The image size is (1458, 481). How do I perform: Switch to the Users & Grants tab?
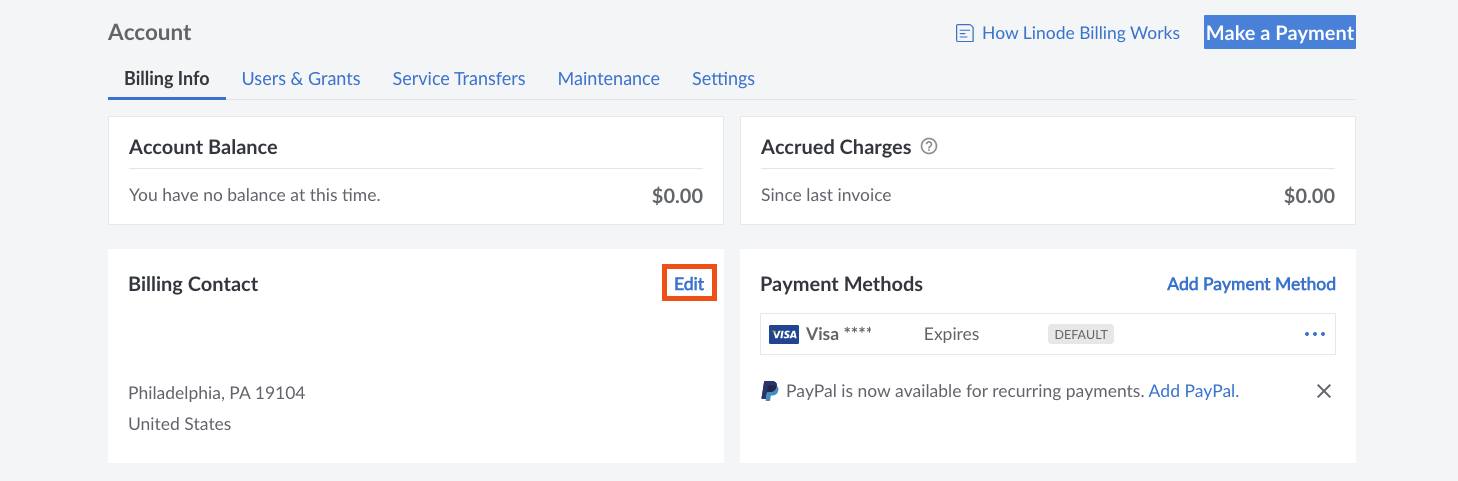pyautogui.click(x=301, y=78)
